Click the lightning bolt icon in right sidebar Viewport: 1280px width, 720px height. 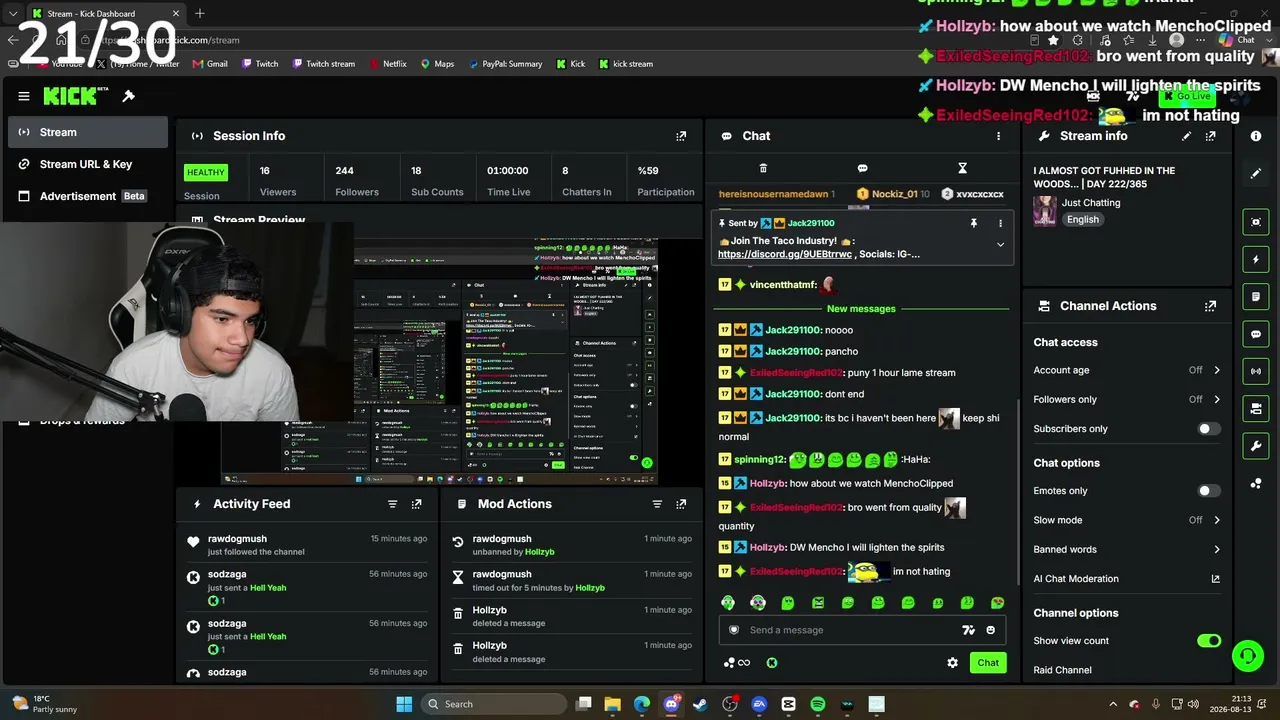(1256, 260)
